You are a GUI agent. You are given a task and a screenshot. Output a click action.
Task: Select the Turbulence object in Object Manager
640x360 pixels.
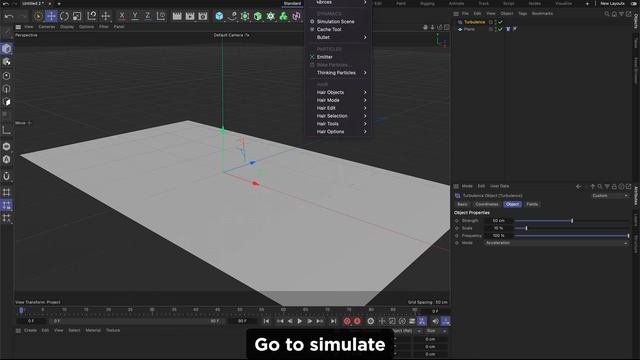[x=474, y=22]
